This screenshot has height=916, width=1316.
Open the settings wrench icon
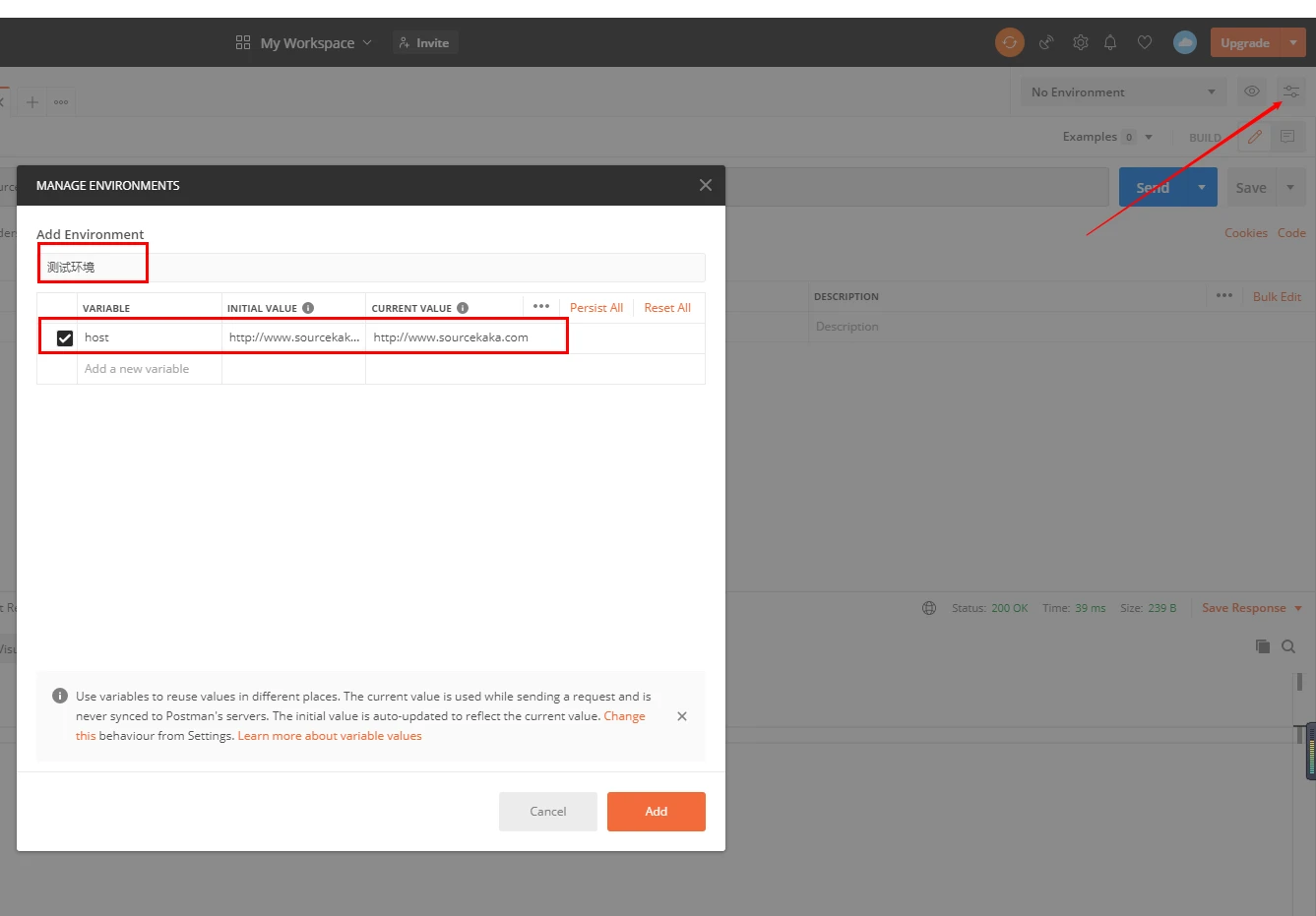(1080, 42)
